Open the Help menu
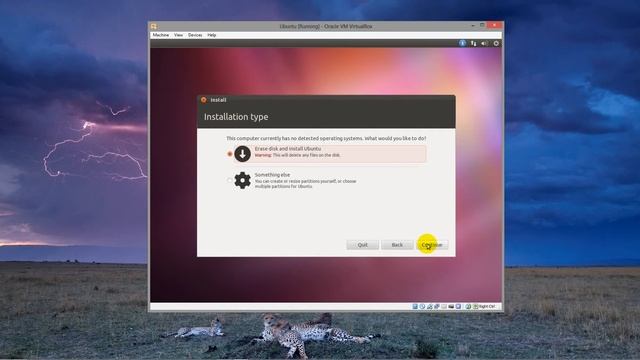This screenshot has height=360, width=640. pos(211,35)
